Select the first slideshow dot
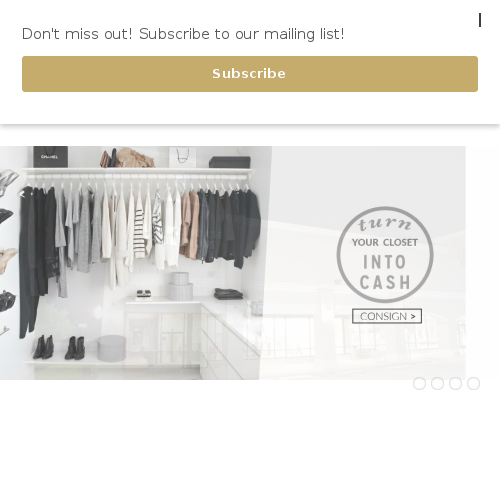500x500 pixels. click(419, 383)
